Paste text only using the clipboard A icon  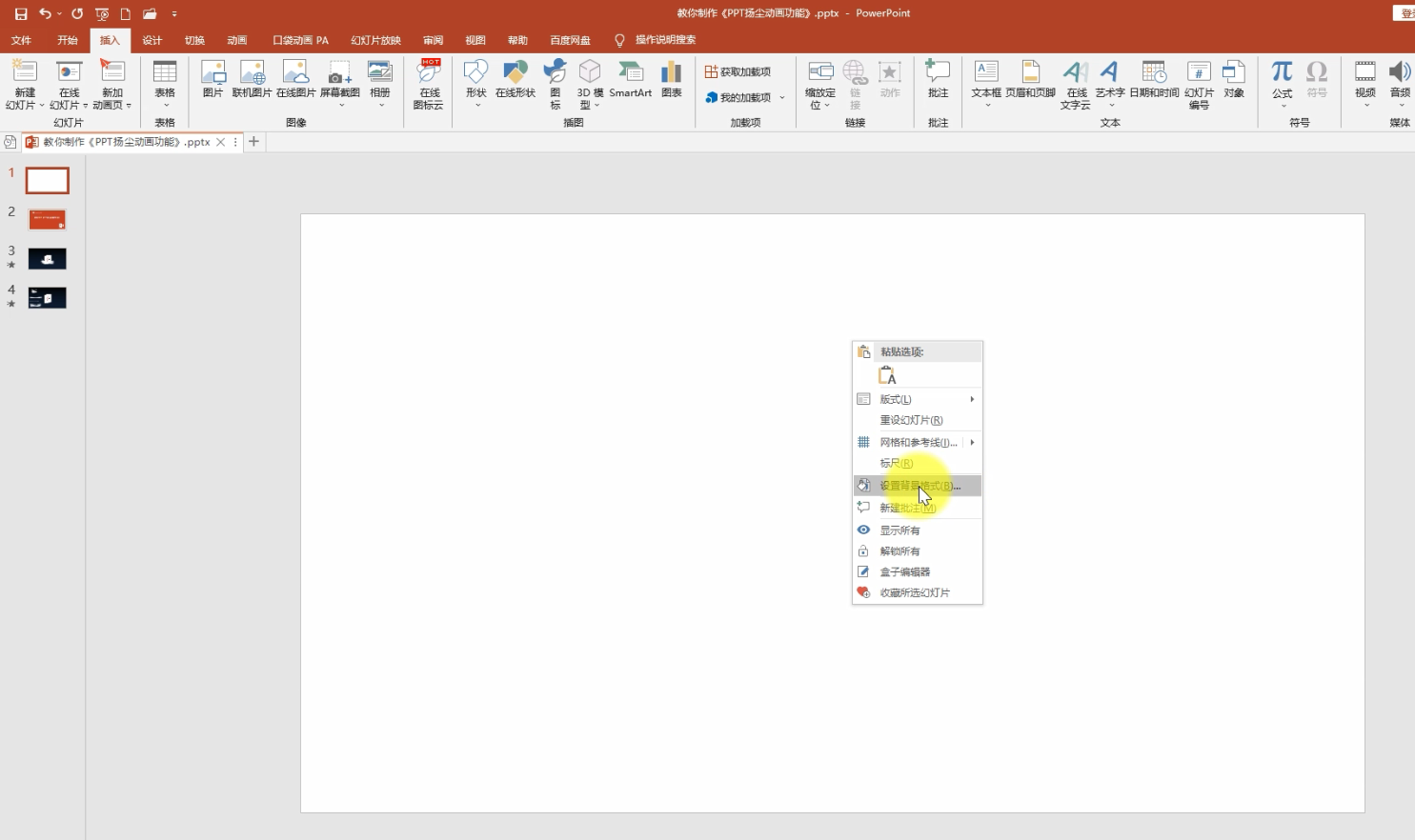887,375
